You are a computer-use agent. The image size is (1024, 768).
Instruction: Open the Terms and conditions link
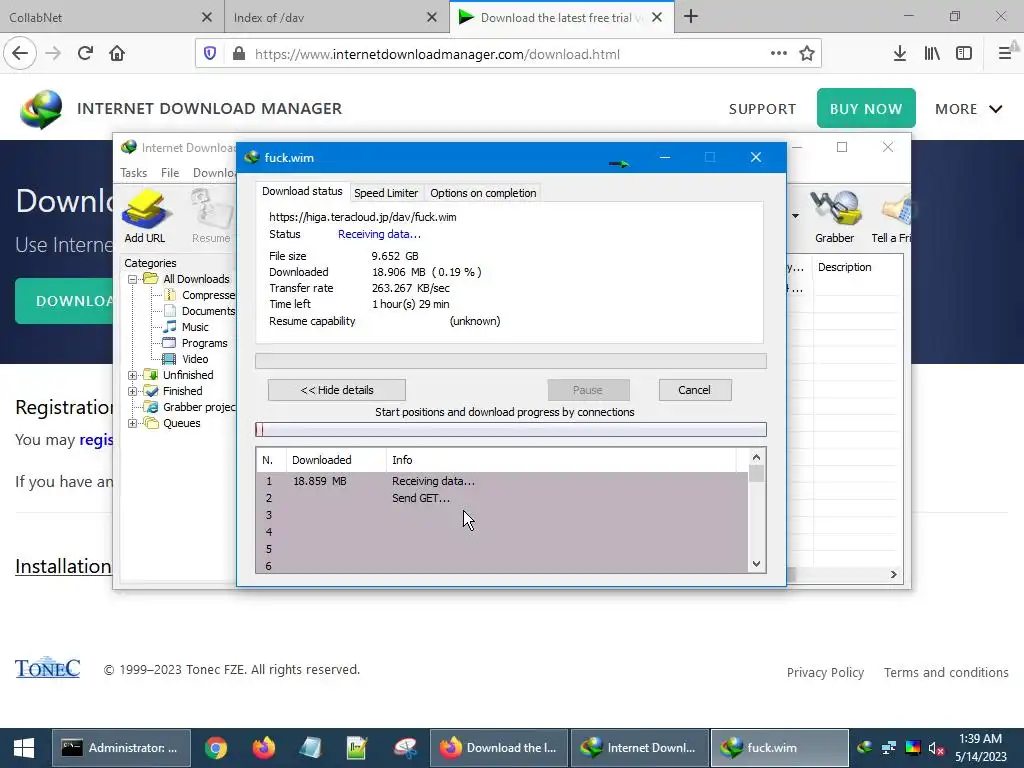tap(946, 673)
